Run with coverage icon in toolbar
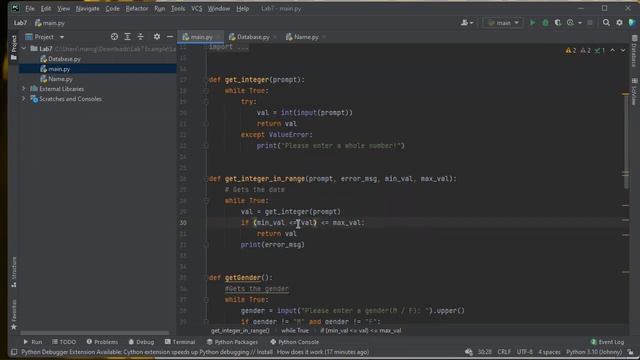Image resolution: width=640 pixels, height=360 pixels. click(x=558, y=23)
